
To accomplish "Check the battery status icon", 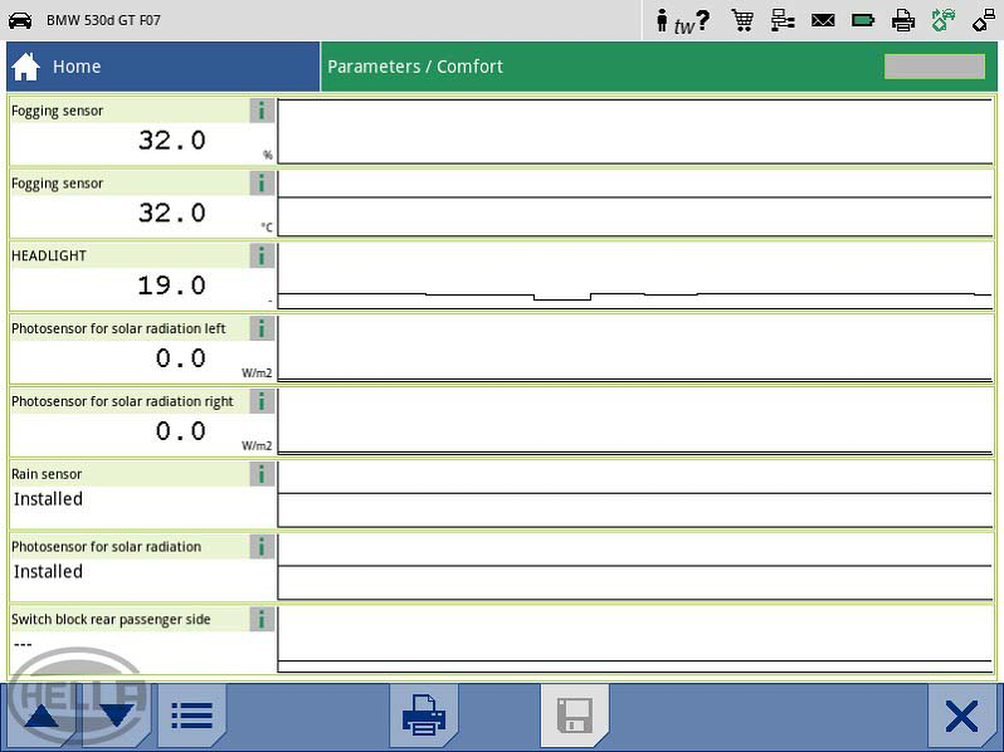I will 863,20.
